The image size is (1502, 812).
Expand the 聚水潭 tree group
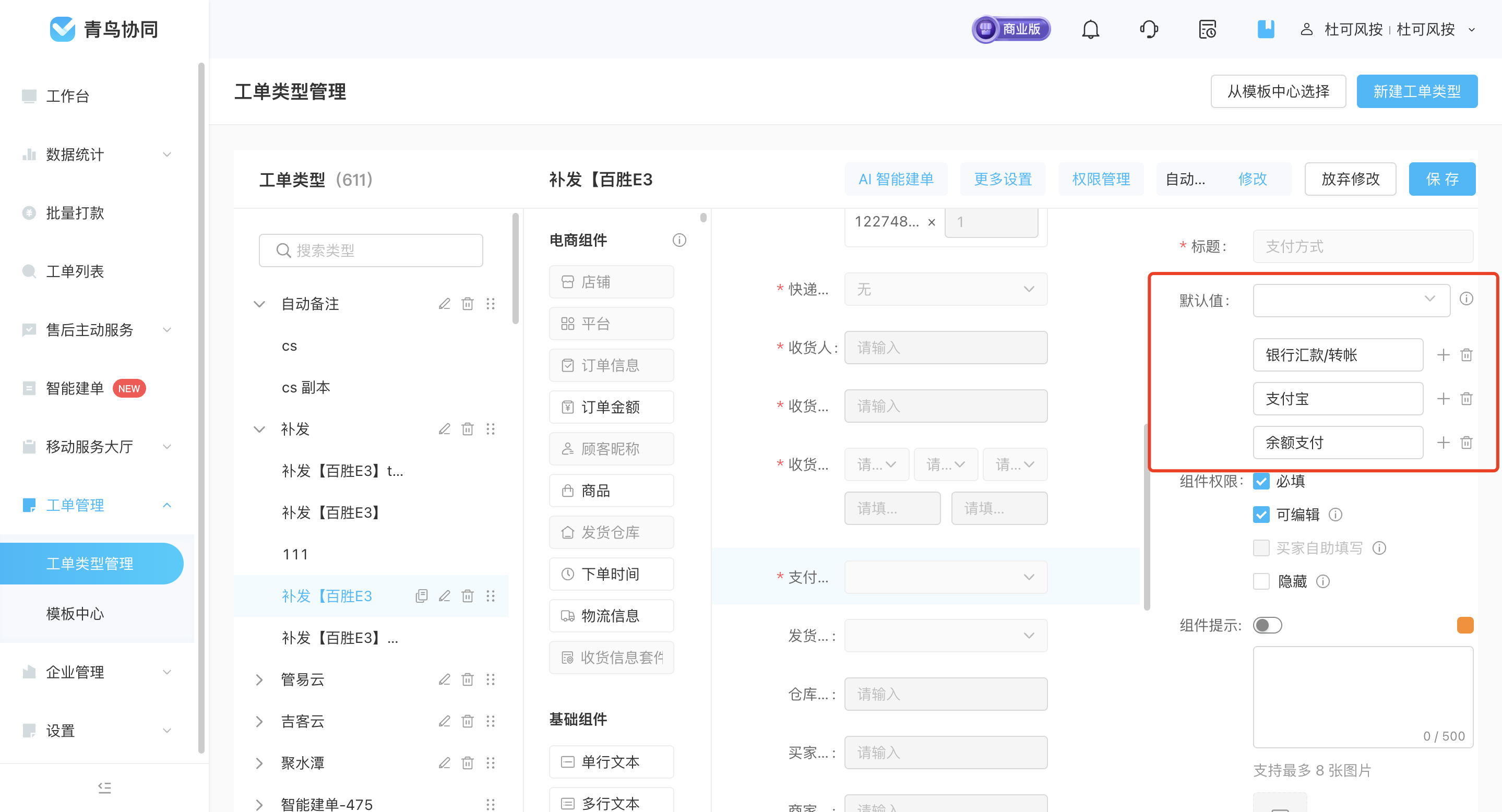(x=259, y=763)
